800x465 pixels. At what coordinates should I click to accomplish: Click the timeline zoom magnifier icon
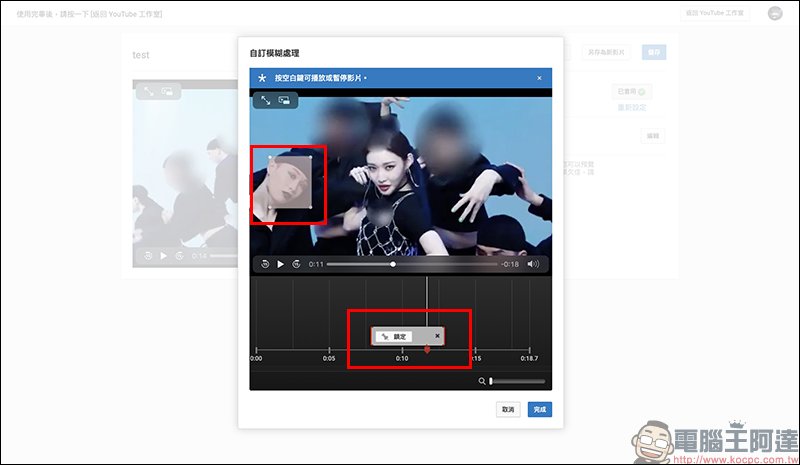pos(482,381)
